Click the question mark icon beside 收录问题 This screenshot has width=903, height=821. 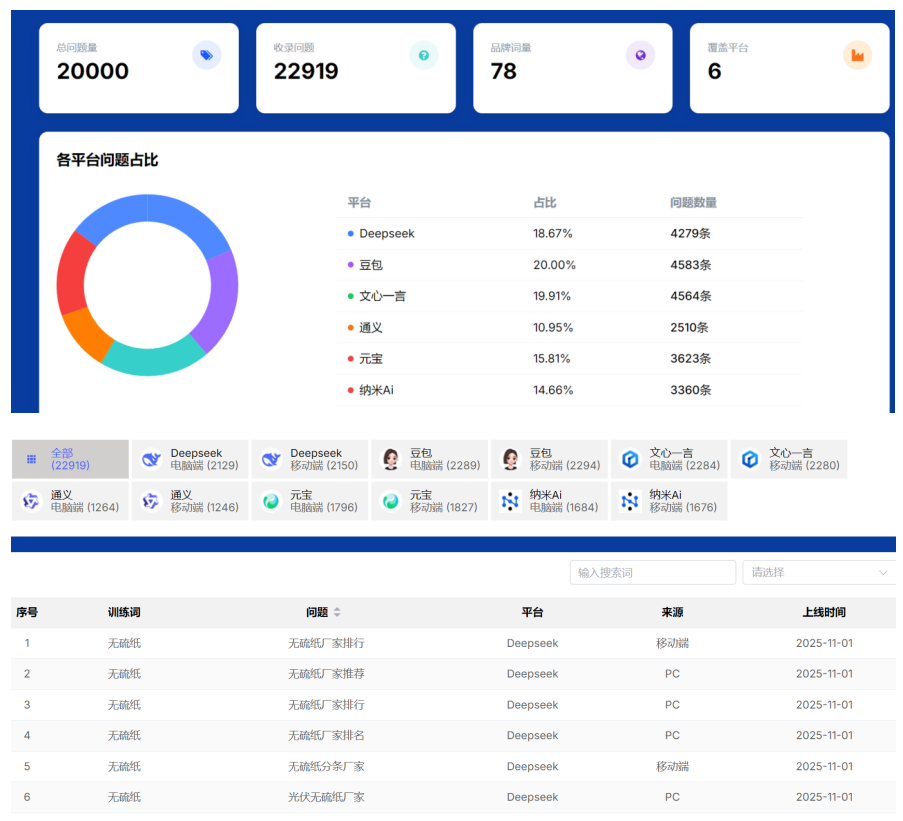tap(424, 55)
